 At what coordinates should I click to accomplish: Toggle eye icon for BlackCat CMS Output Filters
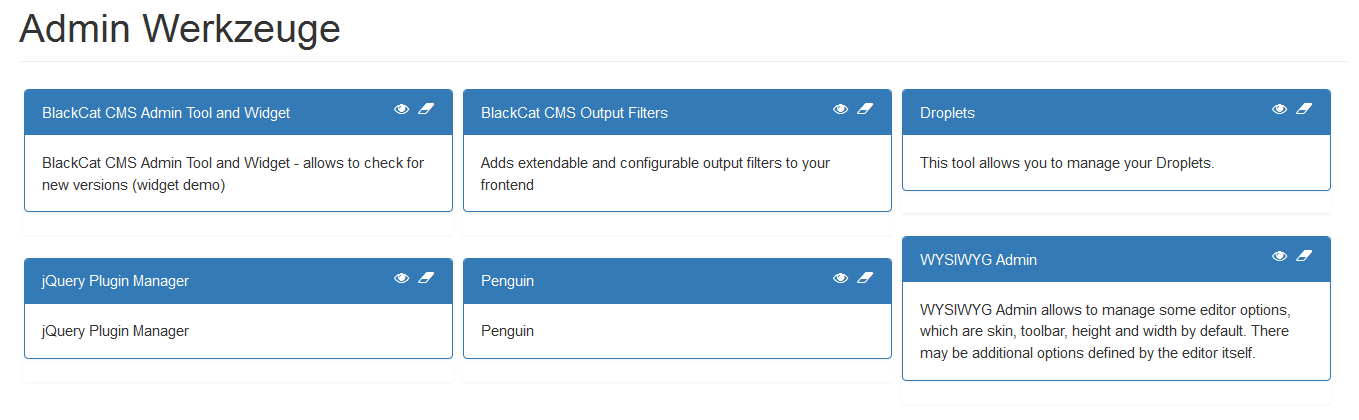point(840,109)
